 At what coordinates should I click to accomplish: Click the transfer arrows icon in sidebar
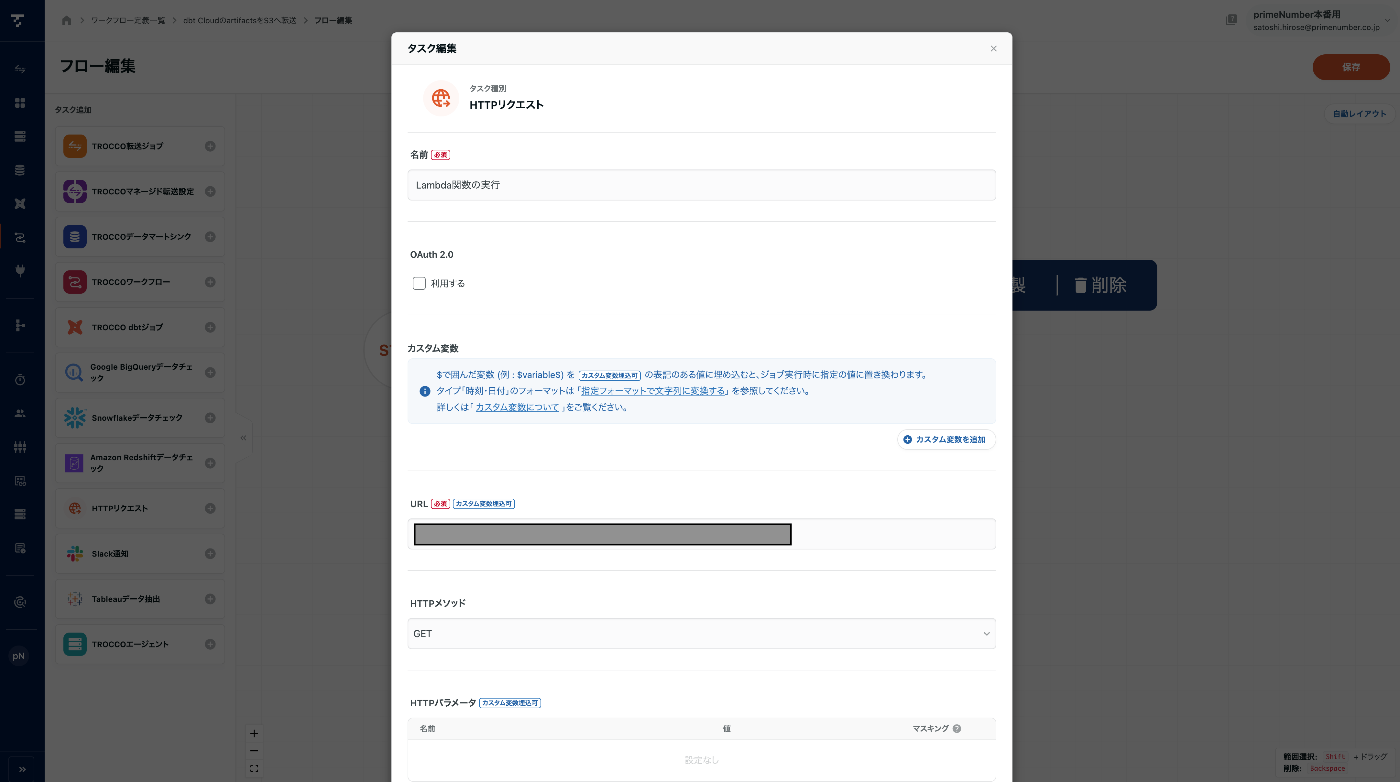[x=20, y=69]
